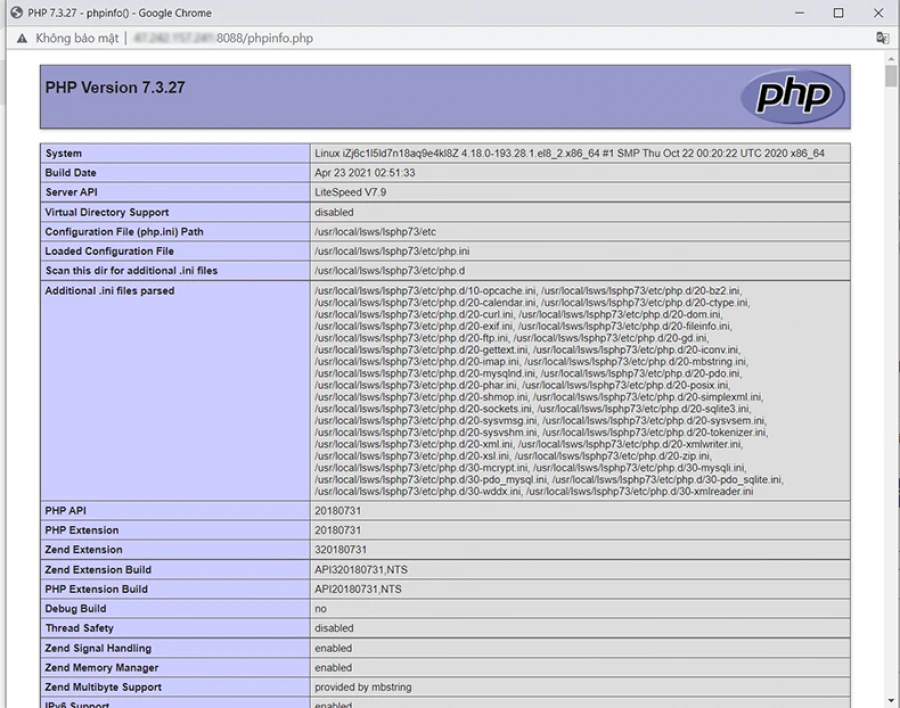Click 'enabled' value for Zend Signal Handling
The width and height of the screenshot is (900, 708).
pyautogui.click(x=333, y=648)
